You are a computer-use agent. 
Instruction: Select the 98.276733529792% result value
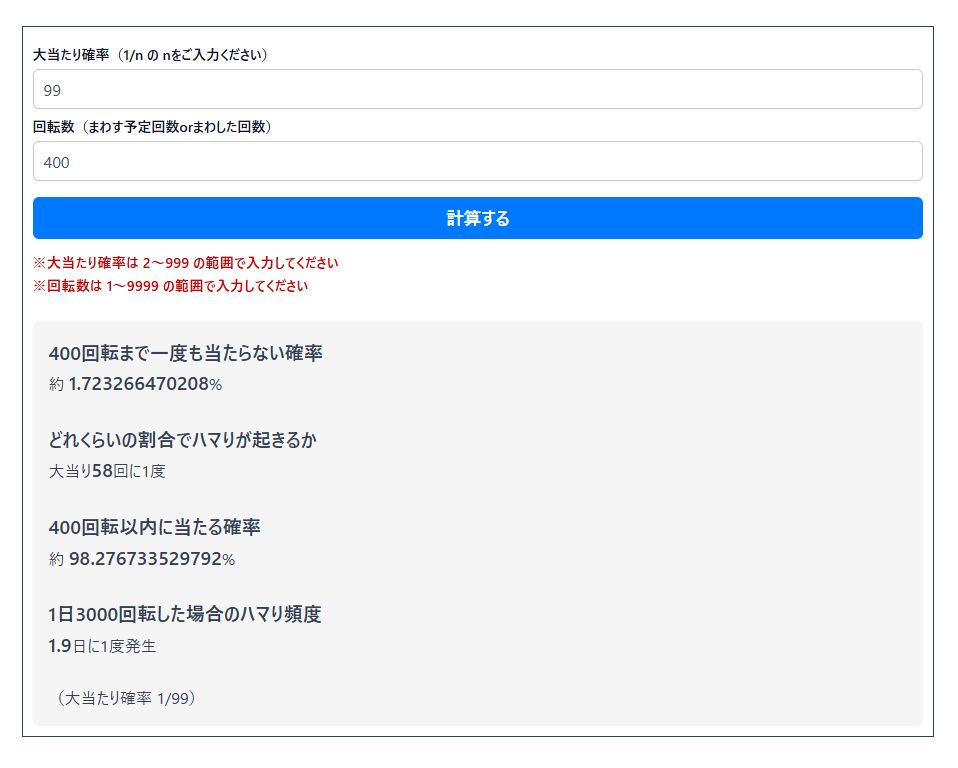[x=151, y=559]
